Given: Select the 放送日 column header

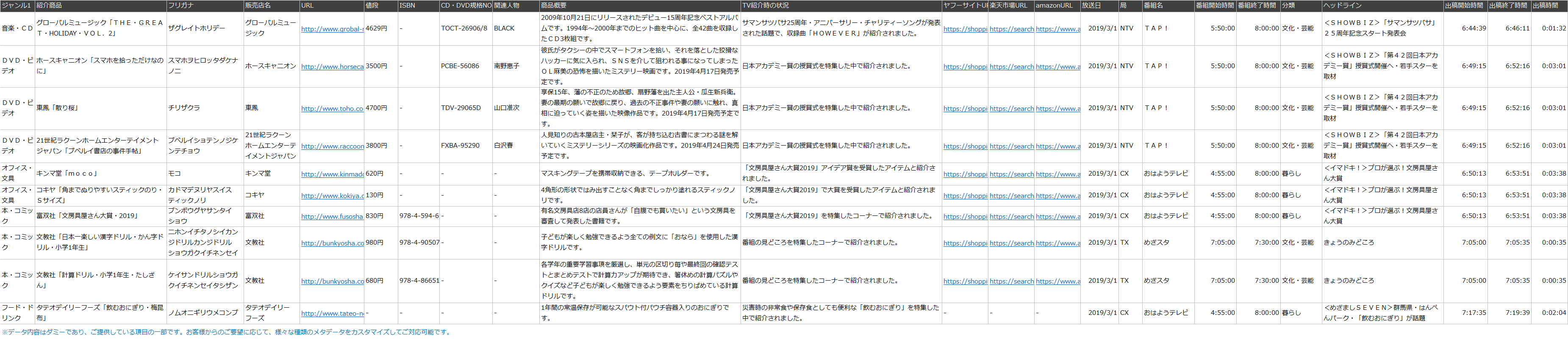Looking at the screenshot, I should (1091, 6).
